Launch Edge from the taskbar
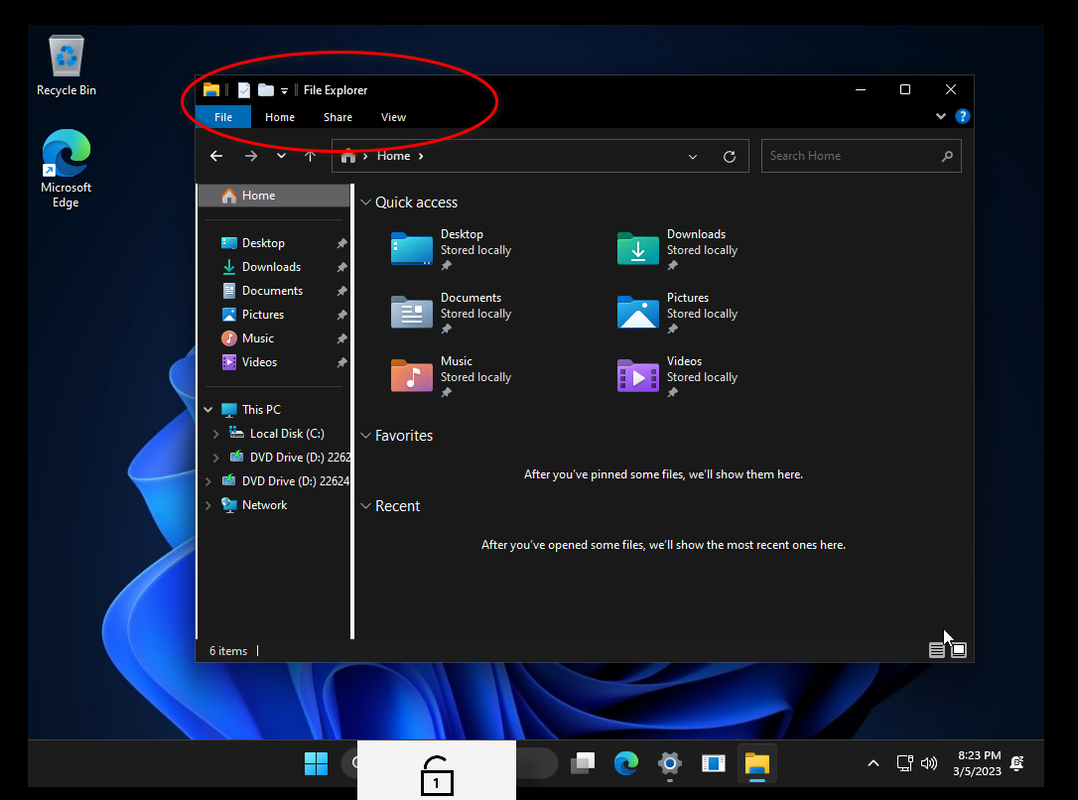1078x800 pixels. tap(626, 764)
